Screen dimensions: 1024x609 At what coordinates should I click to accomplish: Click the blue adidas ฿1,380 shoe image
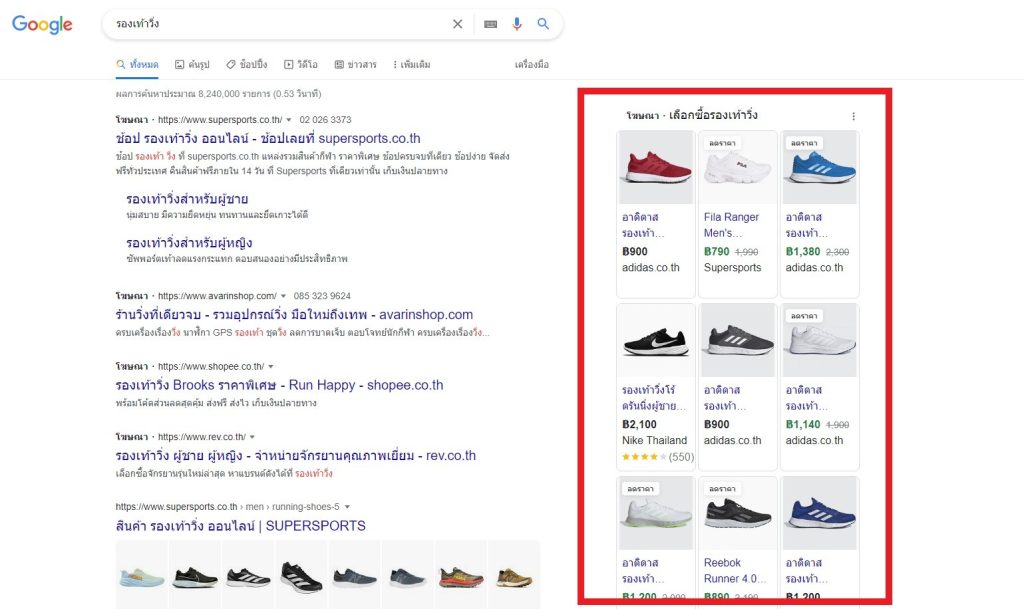tap(820, 167)
